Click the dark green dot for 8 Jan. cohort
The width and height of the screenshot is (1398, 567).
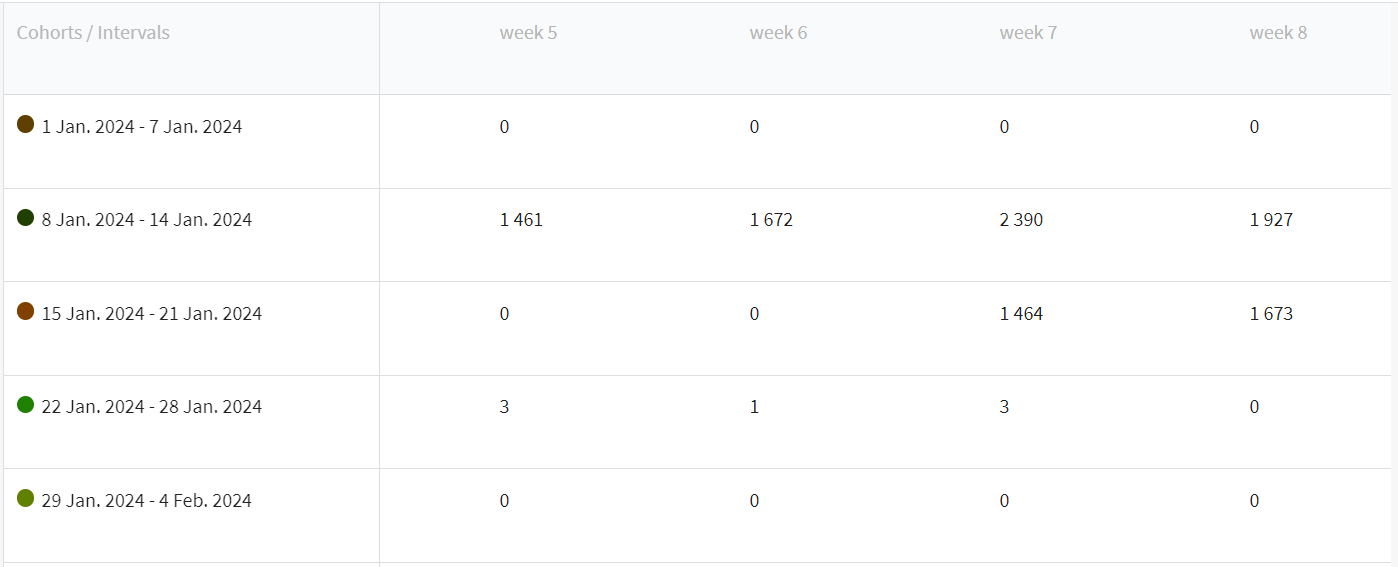(x=26, y=217)
